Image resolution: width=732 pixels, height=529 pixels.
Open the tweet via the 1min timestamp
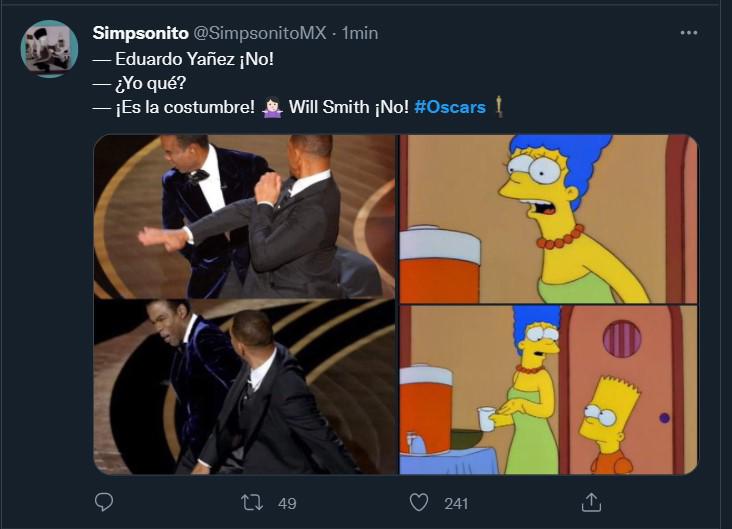point(360,33)
